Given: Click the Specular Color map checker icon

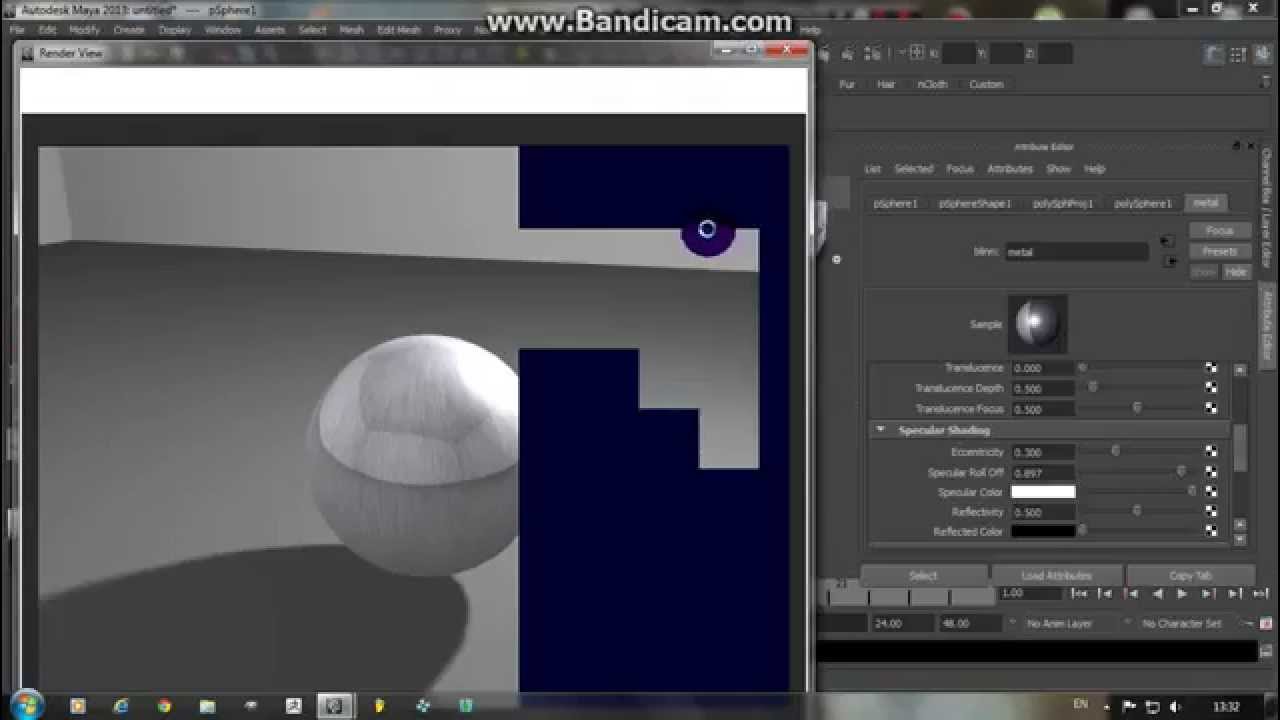Looking at the screenshot, I should click(1211, 492).
